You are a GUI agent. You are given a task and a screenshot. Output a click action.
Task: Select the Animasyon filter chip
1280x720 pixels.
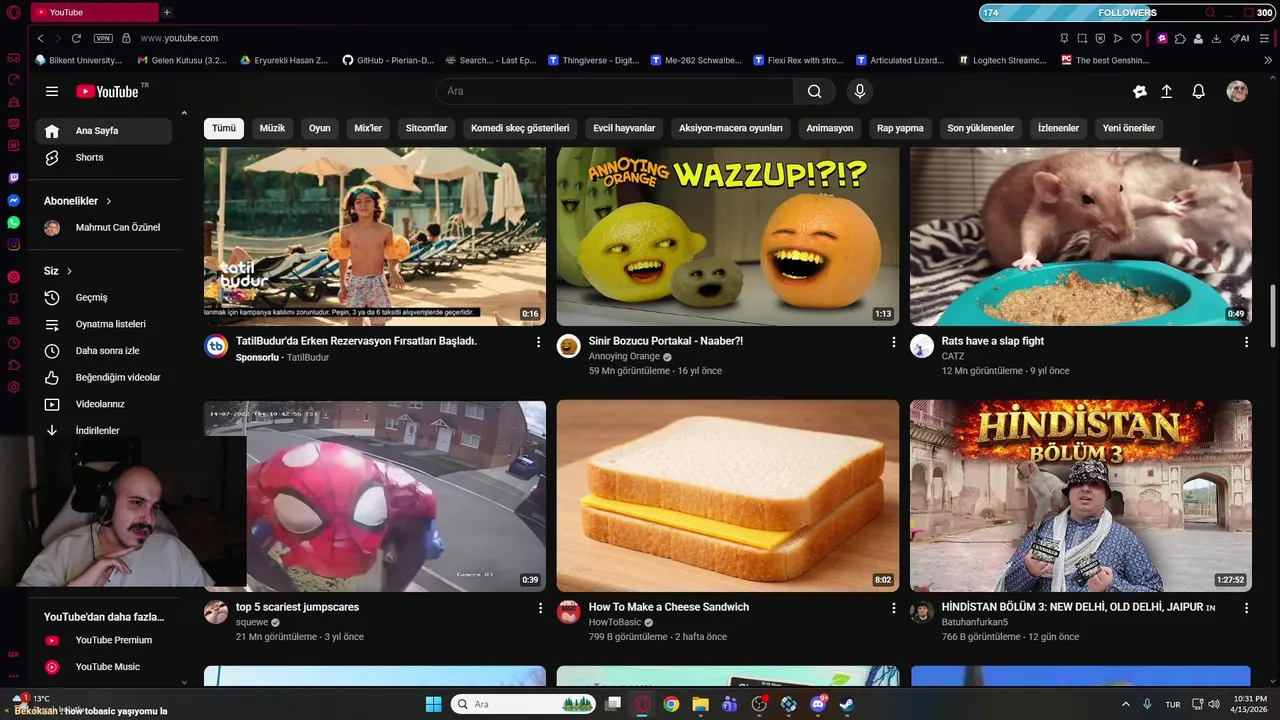tap(830, 128)
